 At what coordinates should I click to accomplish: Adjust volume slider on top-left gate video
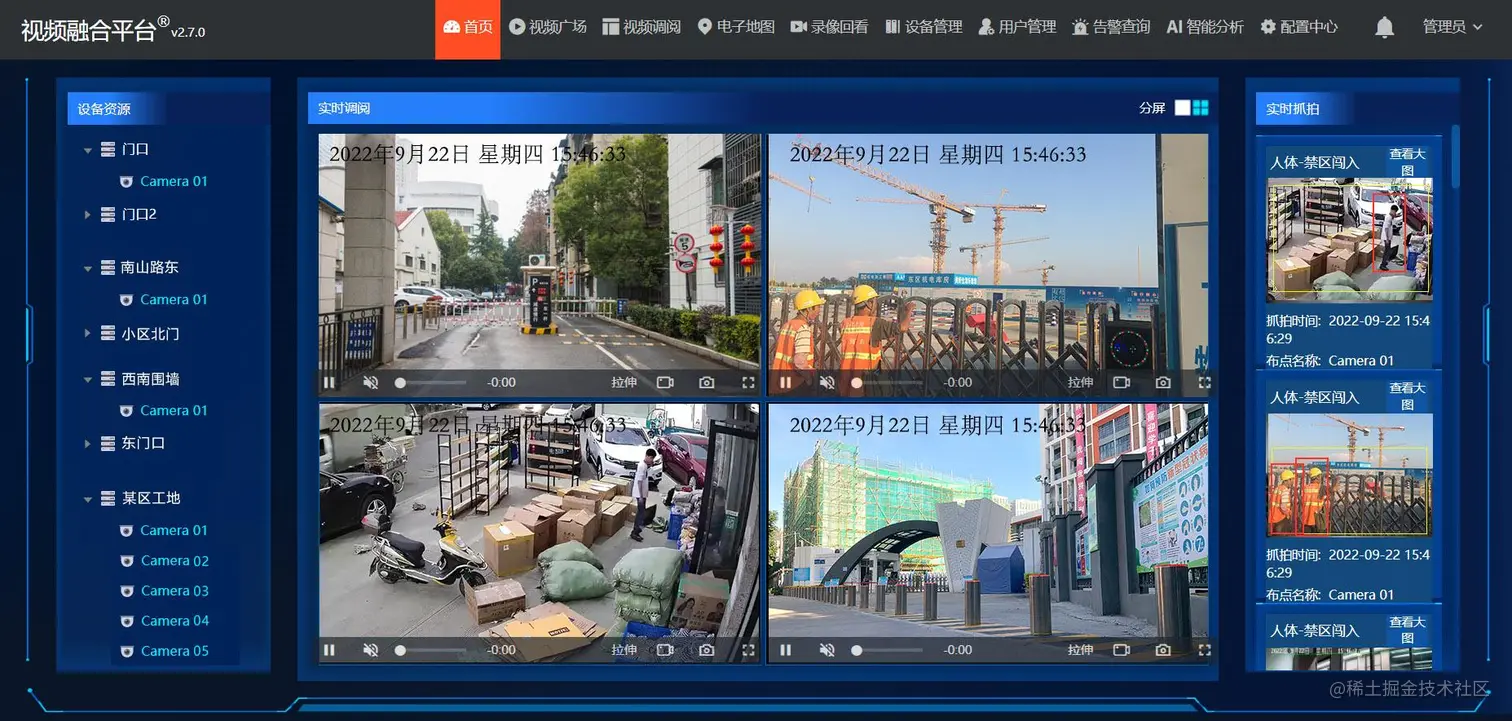click(431, 382)
